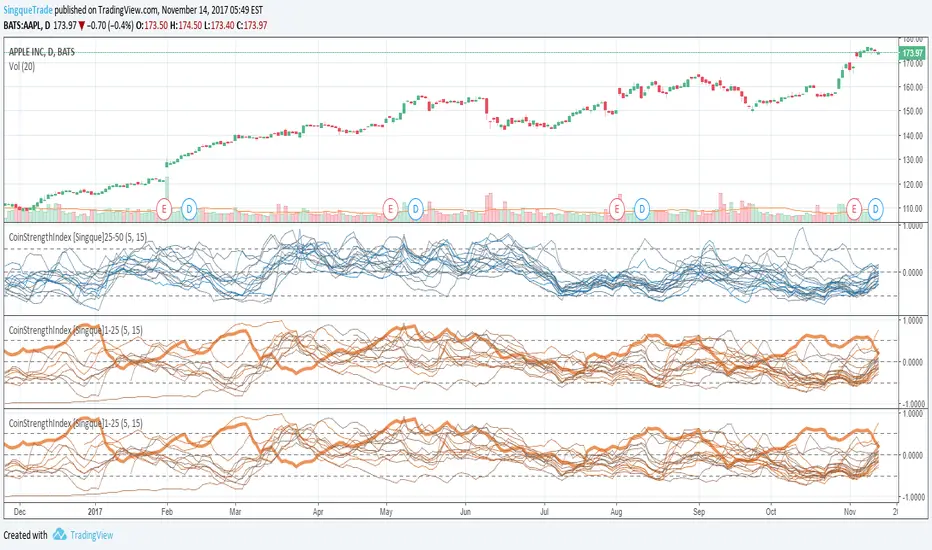Click the Apr label on time axis
The width and height of the screenshot is (932, 550).
pos(318,511)
